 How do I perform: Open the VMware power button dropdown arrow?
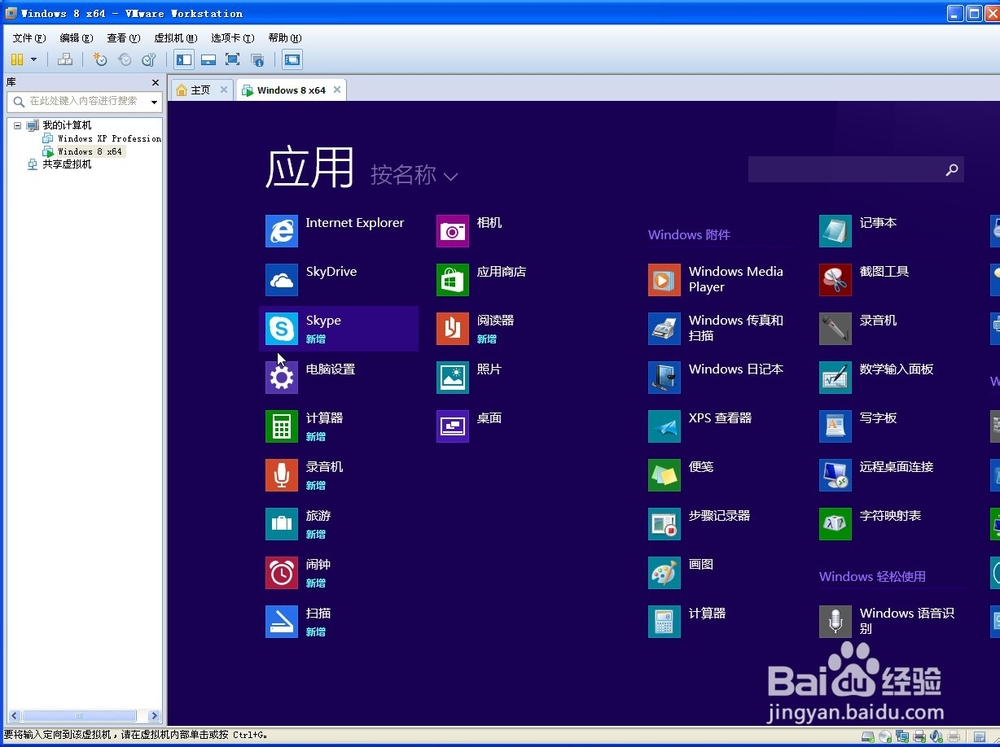(x=34, y=59)
